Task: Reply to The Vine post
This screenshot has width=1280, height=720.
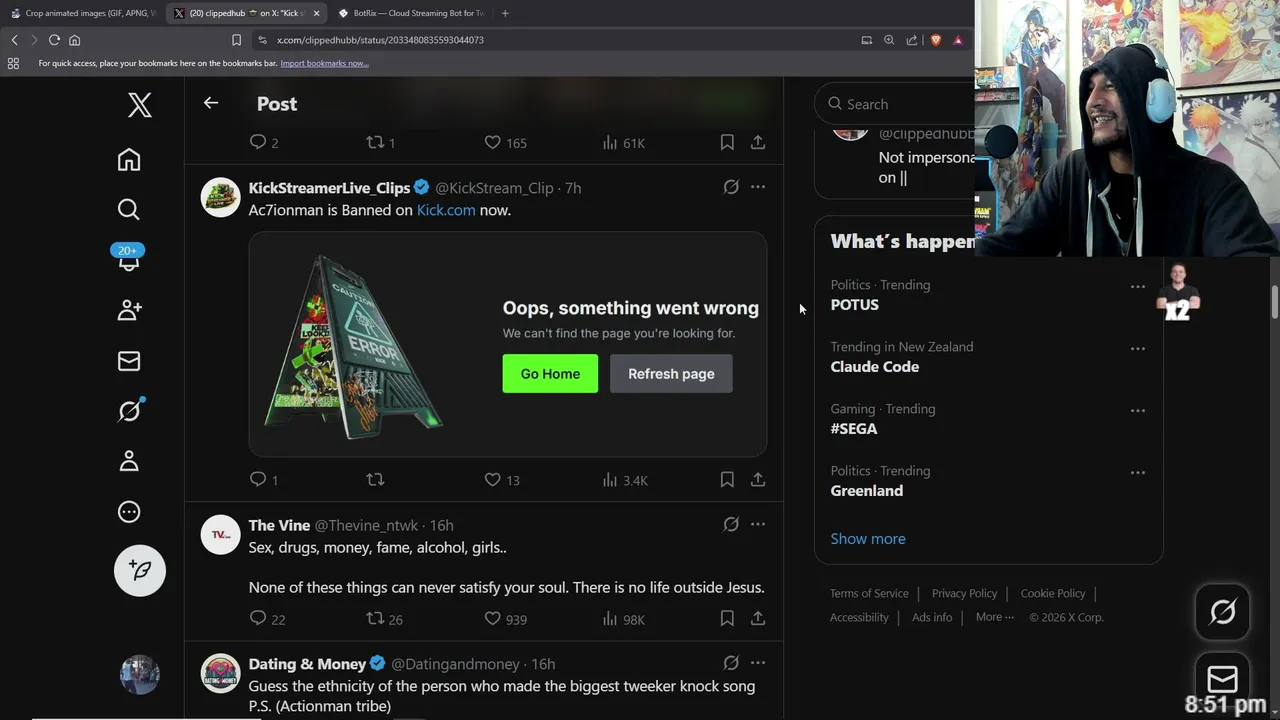Action: (x=267, y=619)
